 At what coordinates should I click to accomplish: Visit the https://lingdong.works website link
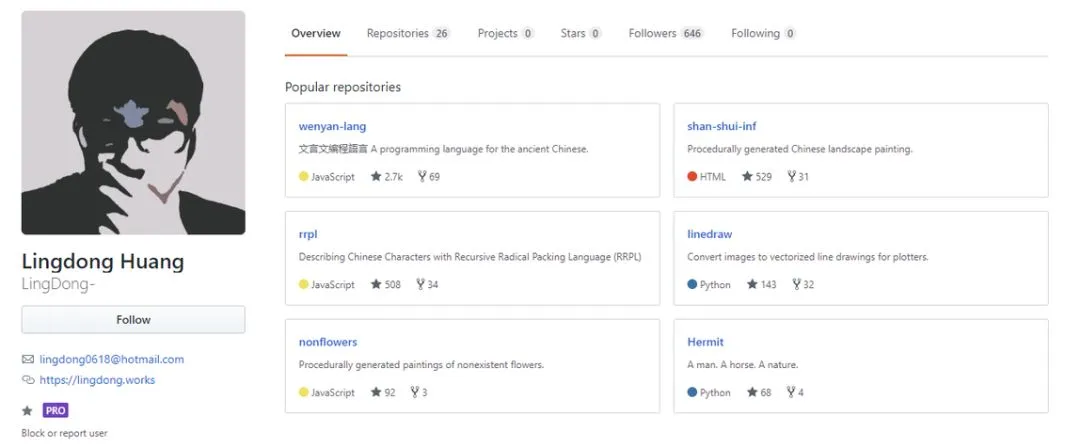[97, 380]
